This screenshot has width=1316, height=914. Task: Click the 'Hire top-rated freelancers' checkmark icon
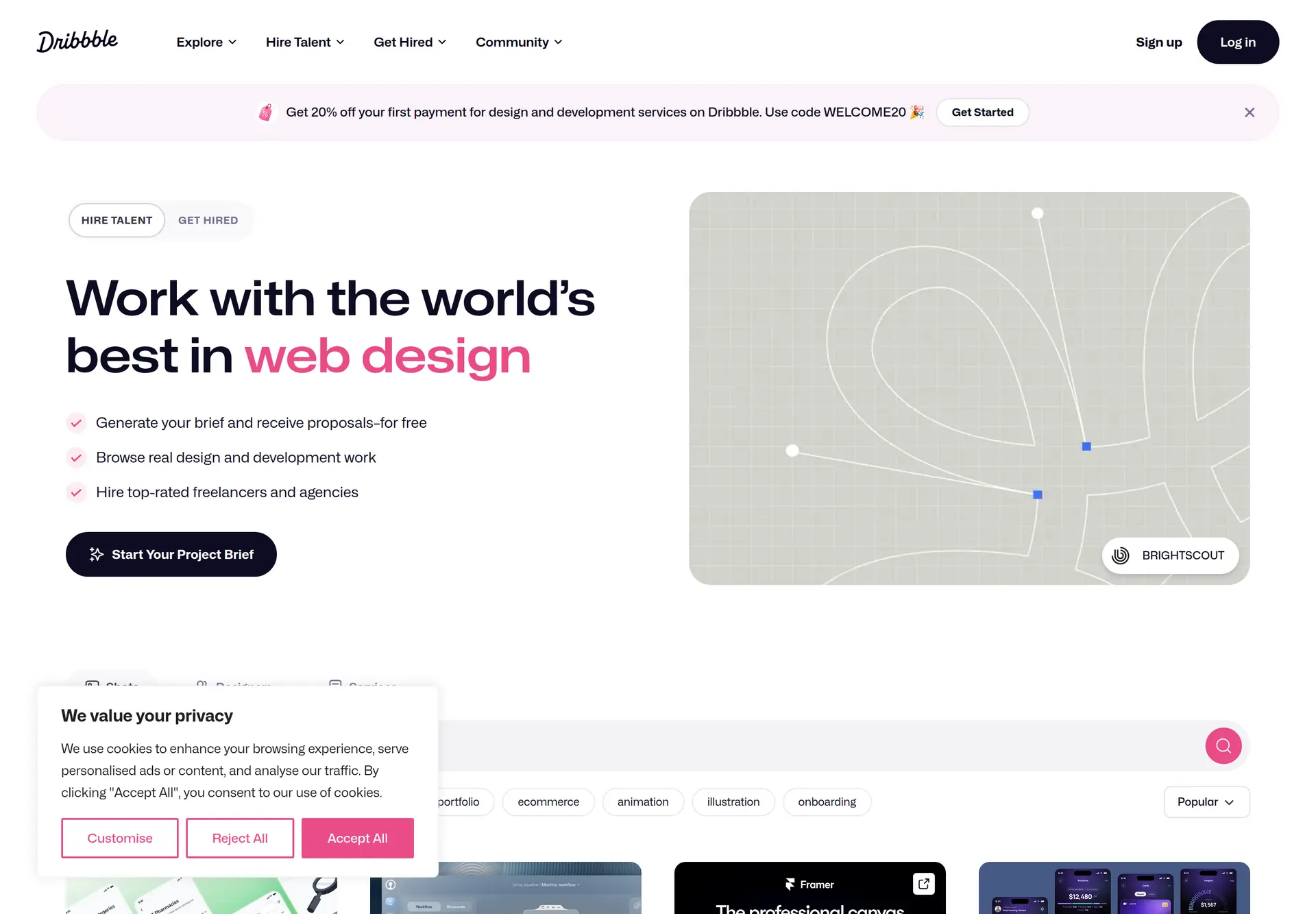tap(76, 492)
